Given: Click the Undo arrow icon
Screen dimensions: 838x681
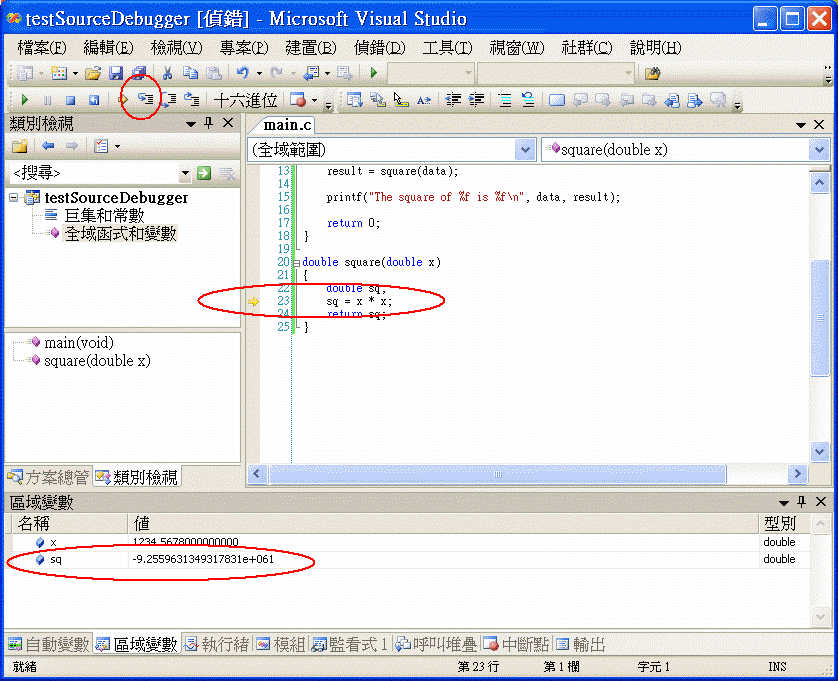Looking at the screenshot, I should tap(243, 73).
